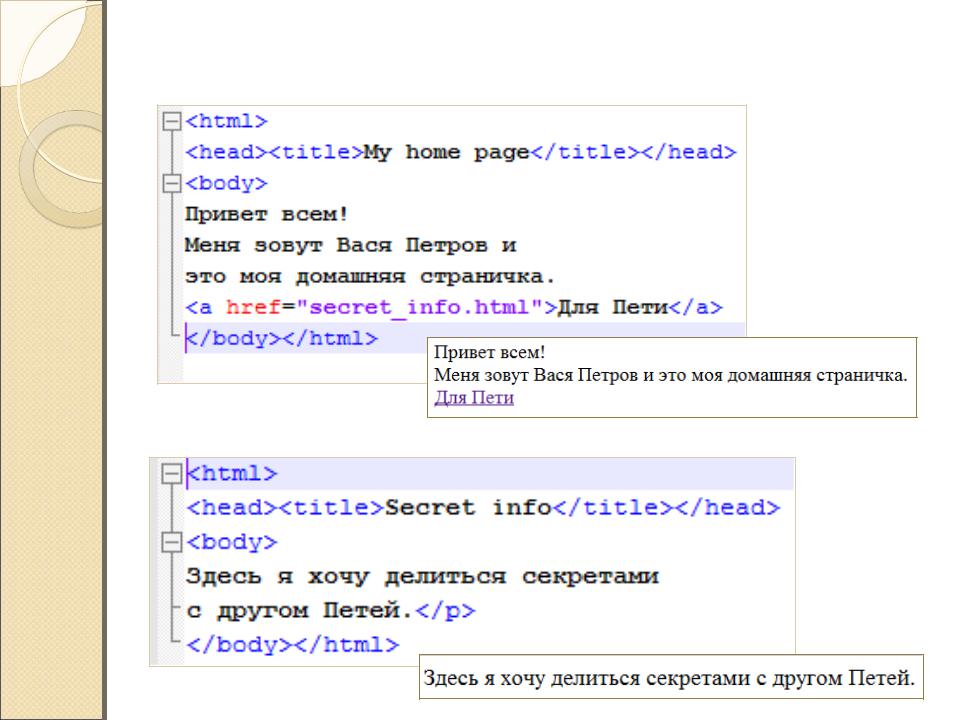Click the </body></html> line in bottom editor
Image resolution: width=960 pixels, height=720 pixels.
293,645
